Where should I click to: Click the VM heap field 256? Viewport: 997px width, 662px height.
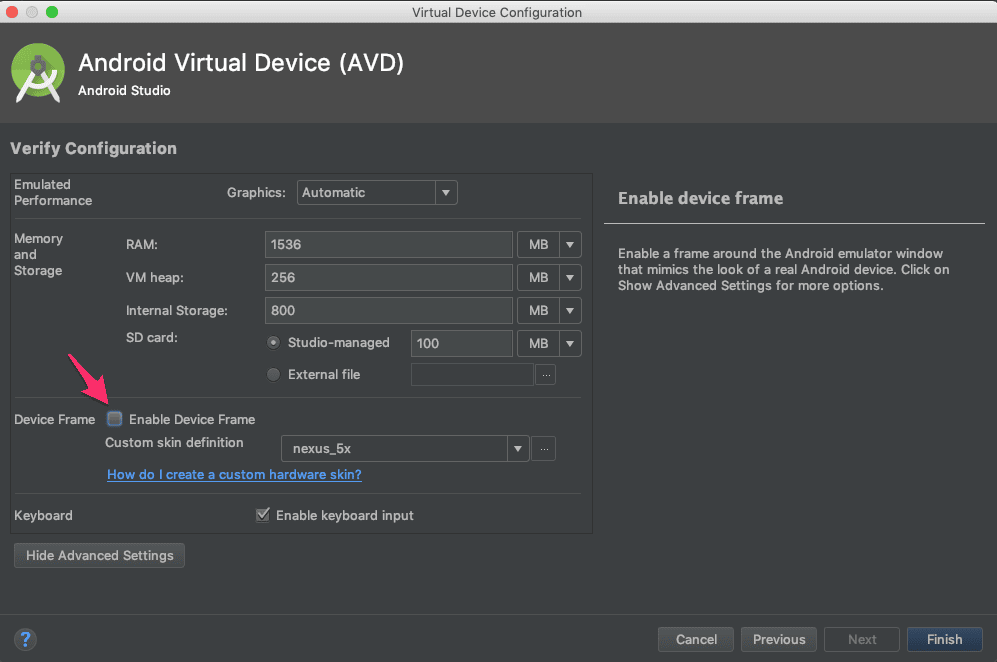click(x=388, y=277)
